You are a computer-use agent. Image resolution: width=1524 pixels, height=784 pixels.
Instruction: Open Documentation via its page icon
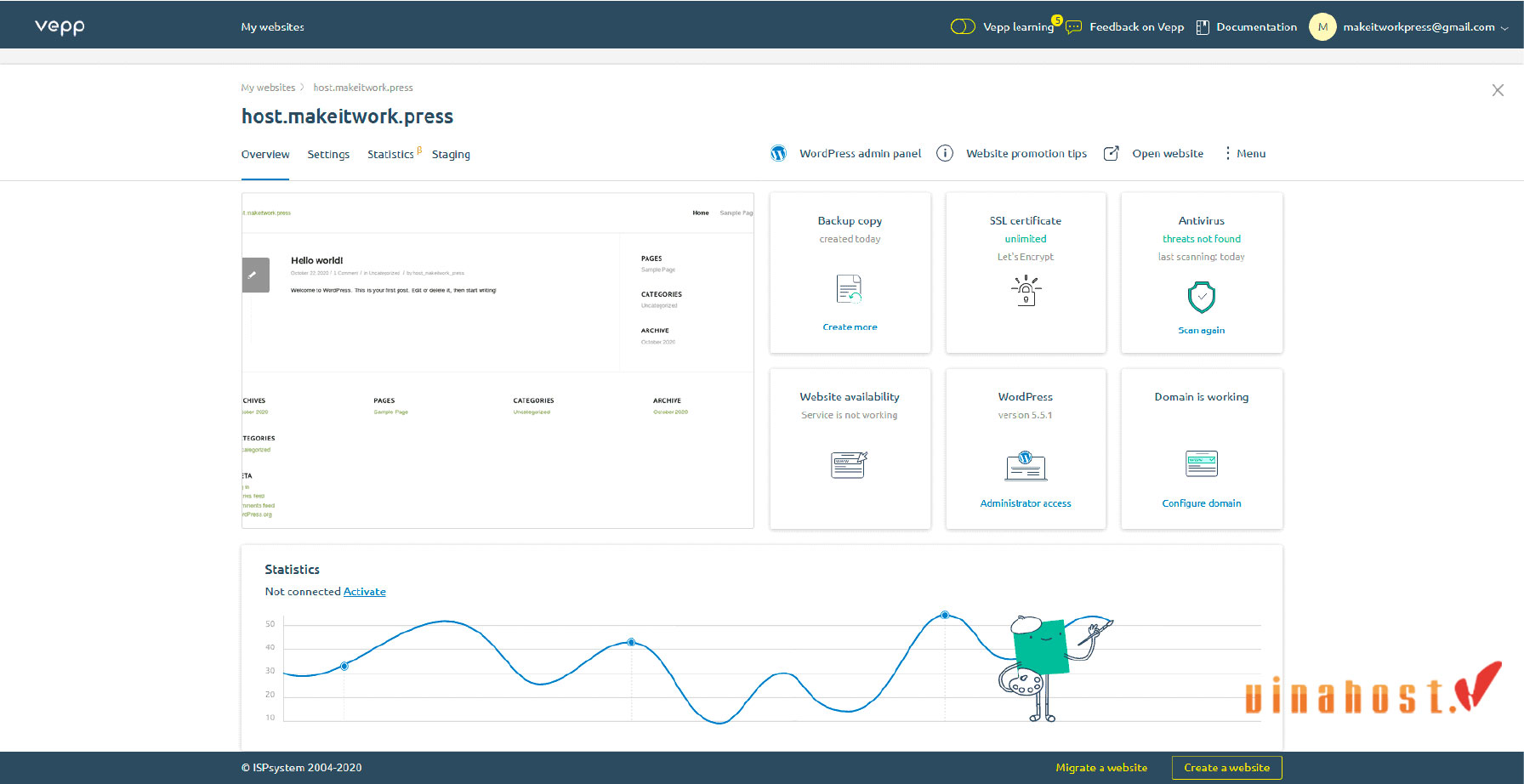tap(1202, 26)
